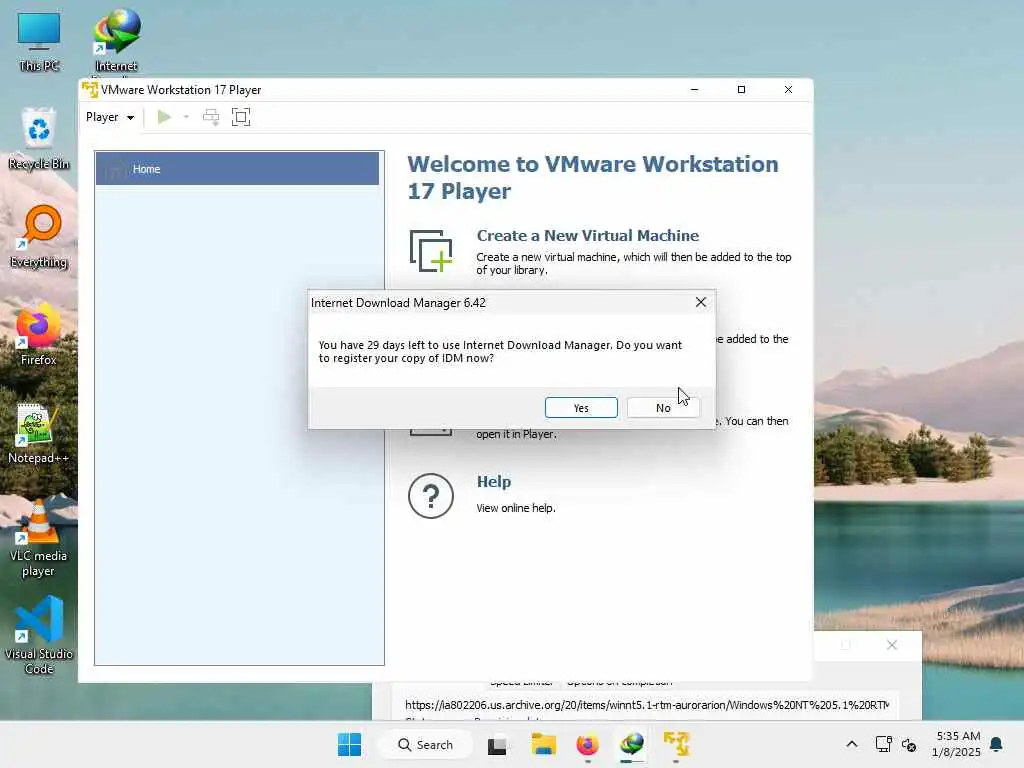The image size is (1024, 768).
Task: Show hidden tray icons chevron
Action: click(x=852, y=744)
